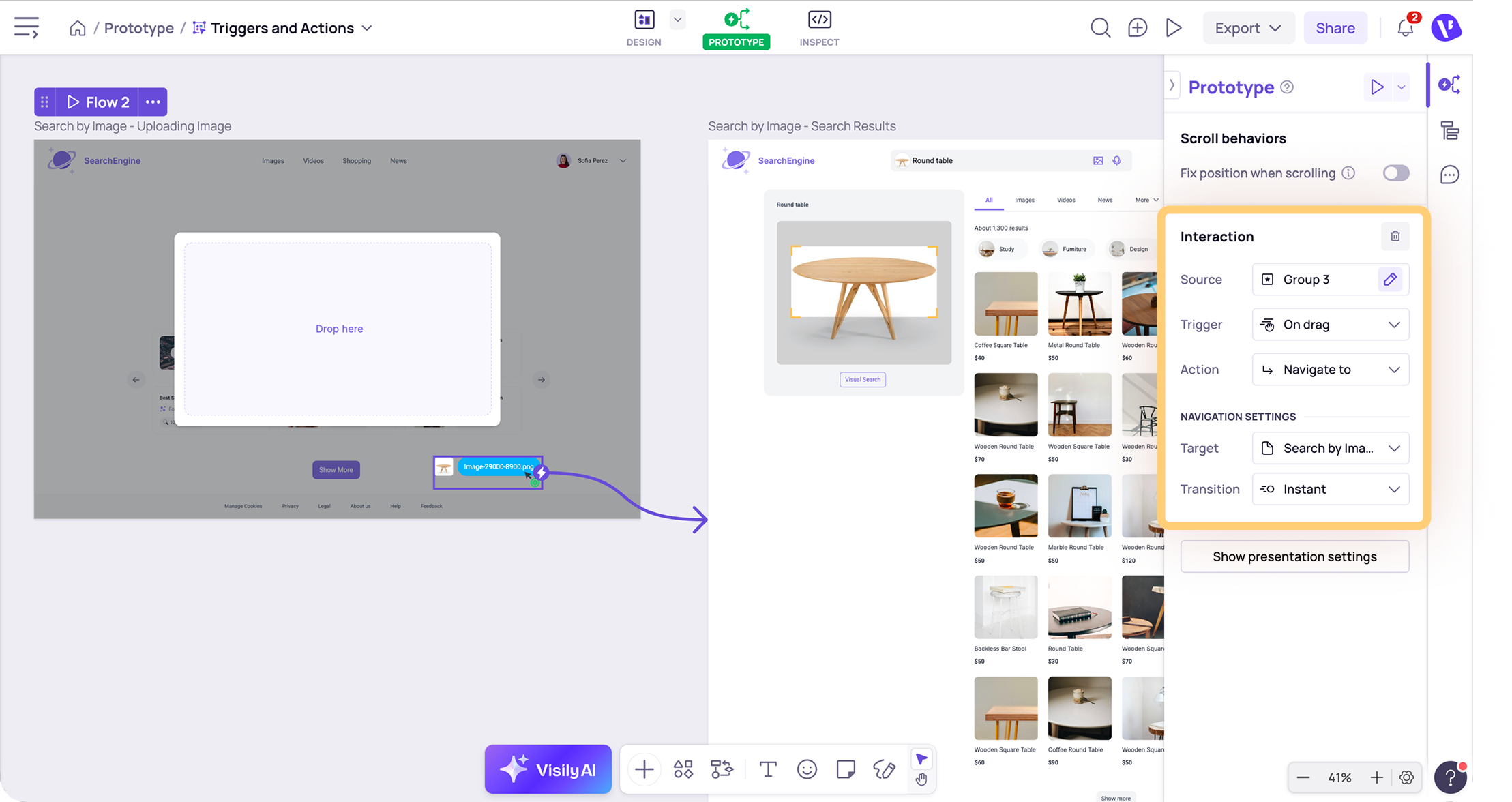Play Flow 2 from the flow label
The image size is (1512, 802).
98,102
